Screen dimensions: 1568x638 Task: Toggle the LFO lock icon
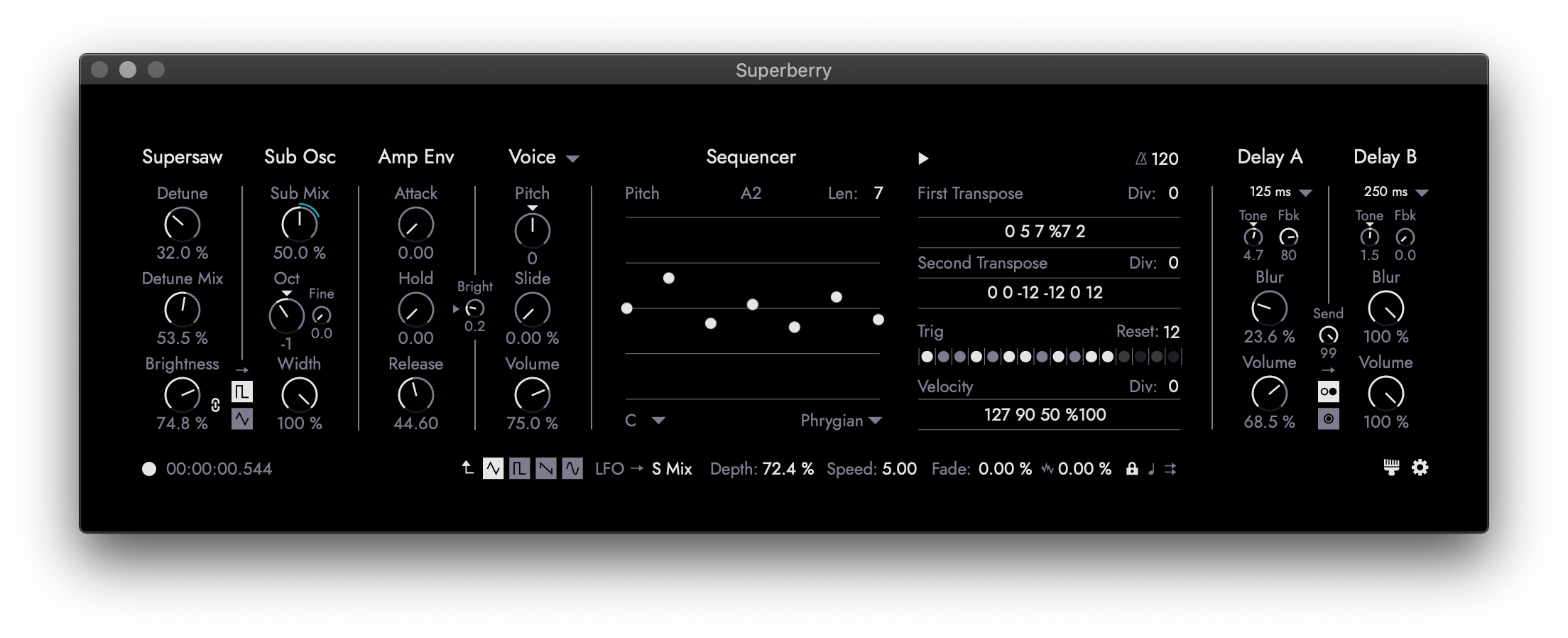point(1132,469)
